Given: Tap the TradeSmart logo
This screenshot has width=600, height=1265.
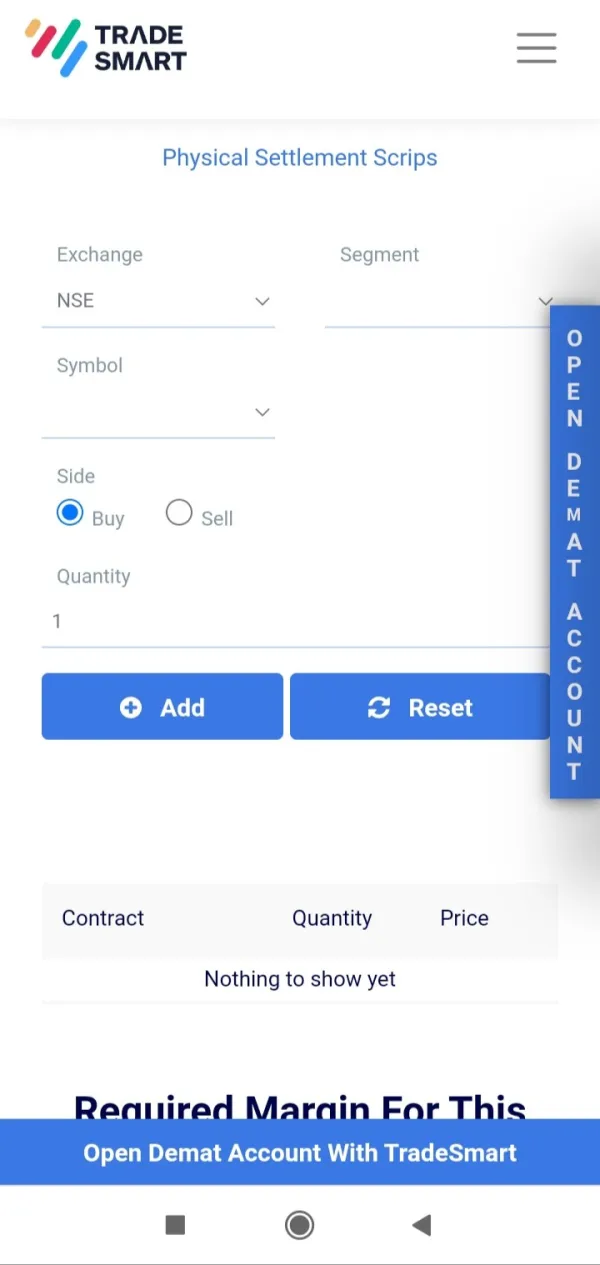Looking at the screenshot, I should (x=106, y=48).
